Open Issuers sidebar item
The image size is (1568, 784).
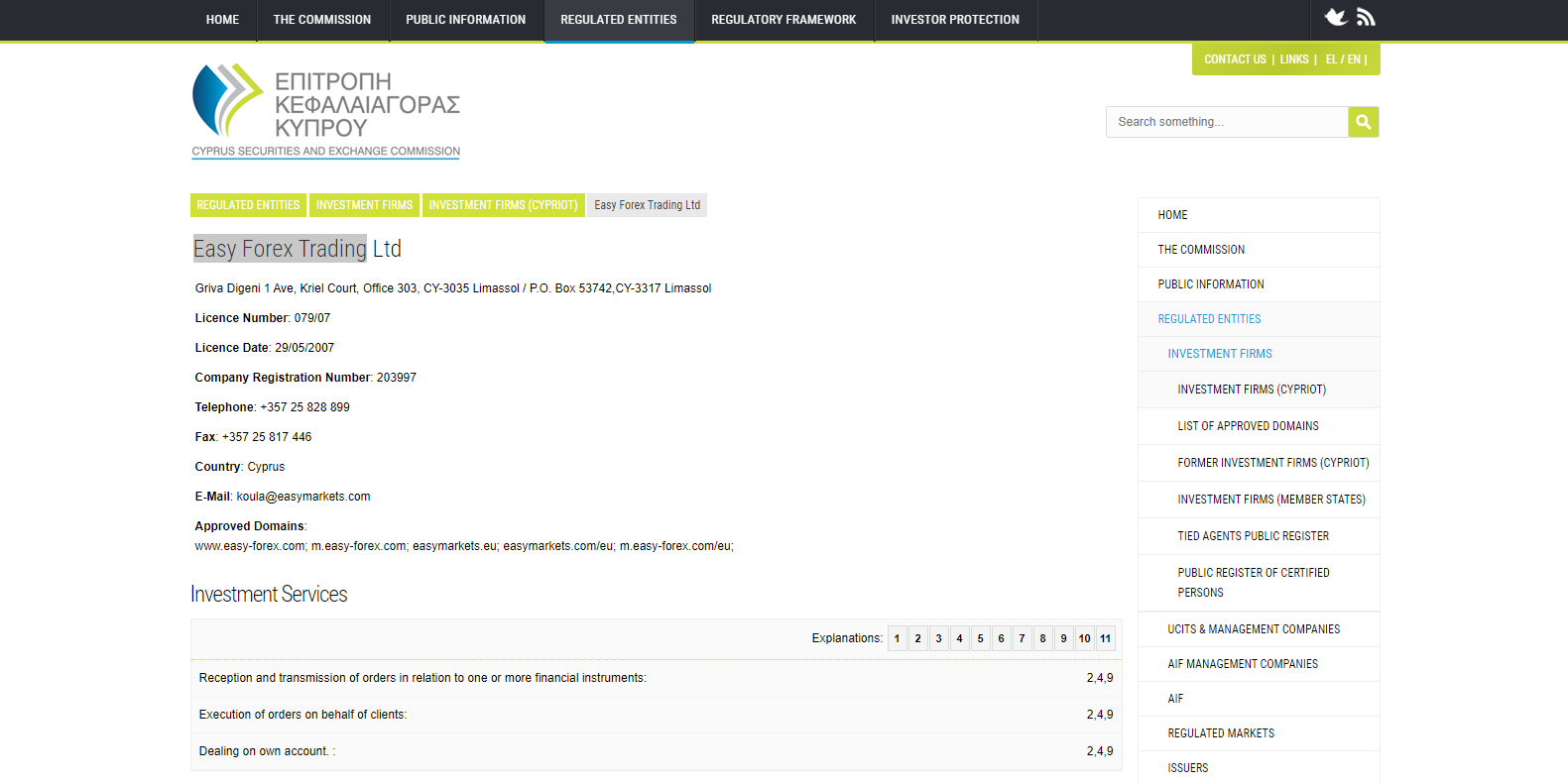tap(1259, 768)
